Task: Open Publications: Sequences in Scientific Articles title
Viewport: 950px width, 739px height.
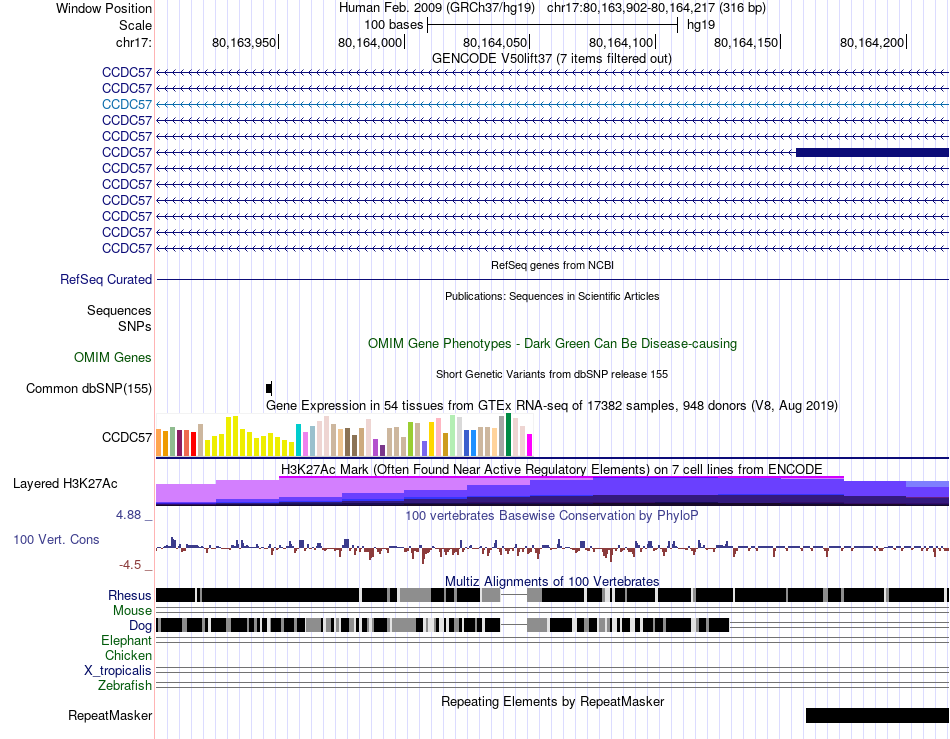Action: [552, 296]
